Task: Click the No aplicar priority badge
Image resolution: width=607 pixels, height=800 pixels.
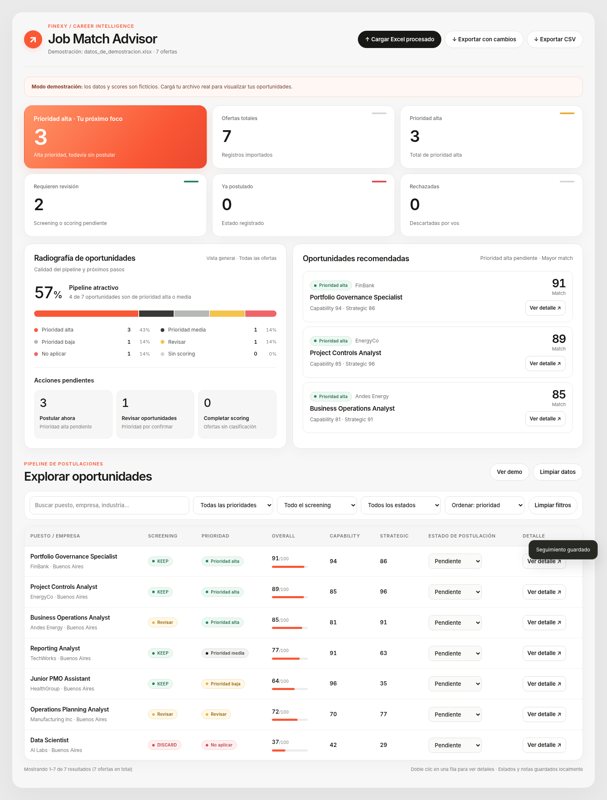Action: point(219,745)
